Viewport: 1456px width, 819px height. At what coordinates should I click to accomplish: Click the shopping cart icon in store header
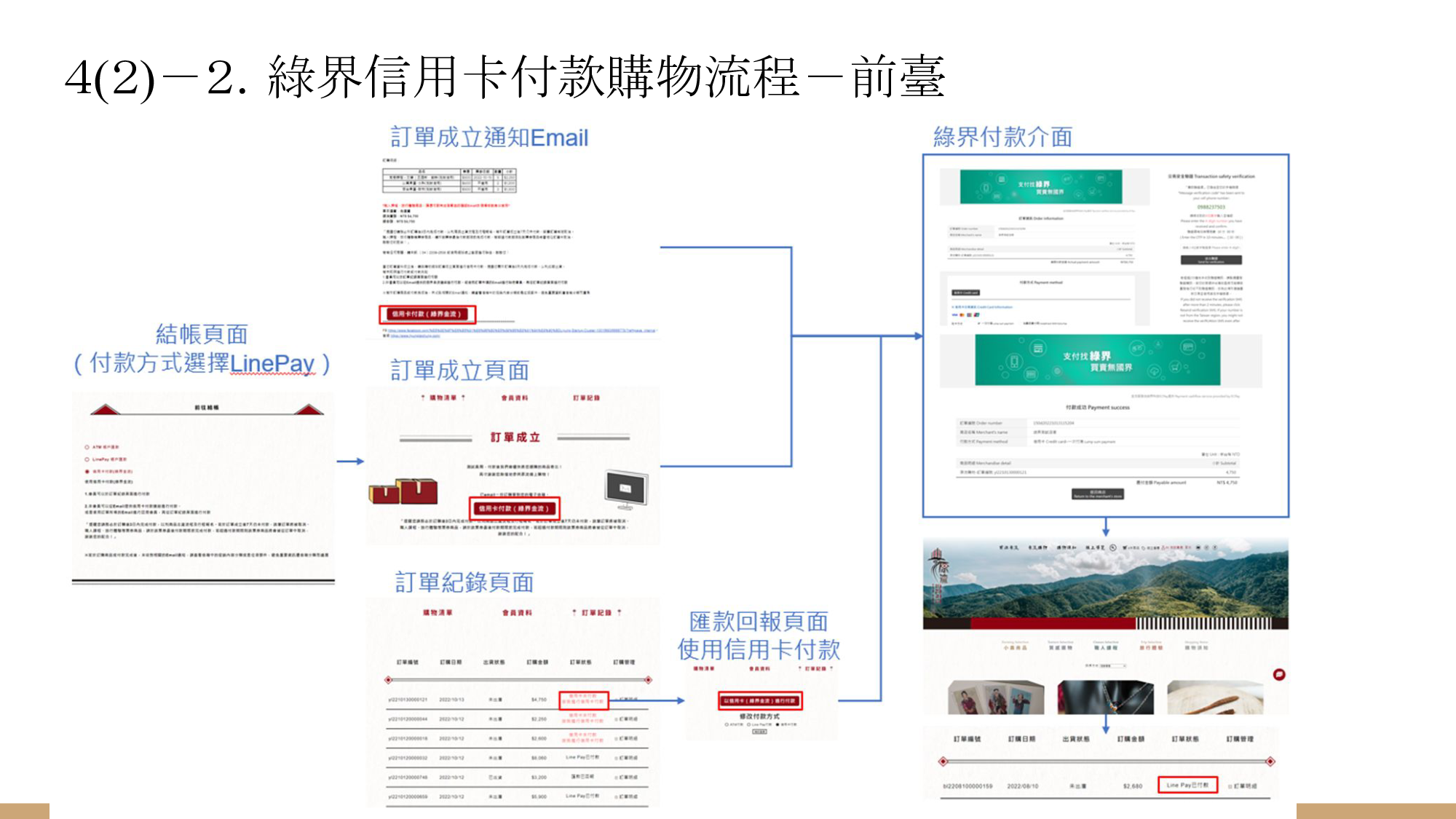[x=1125, y=547]
